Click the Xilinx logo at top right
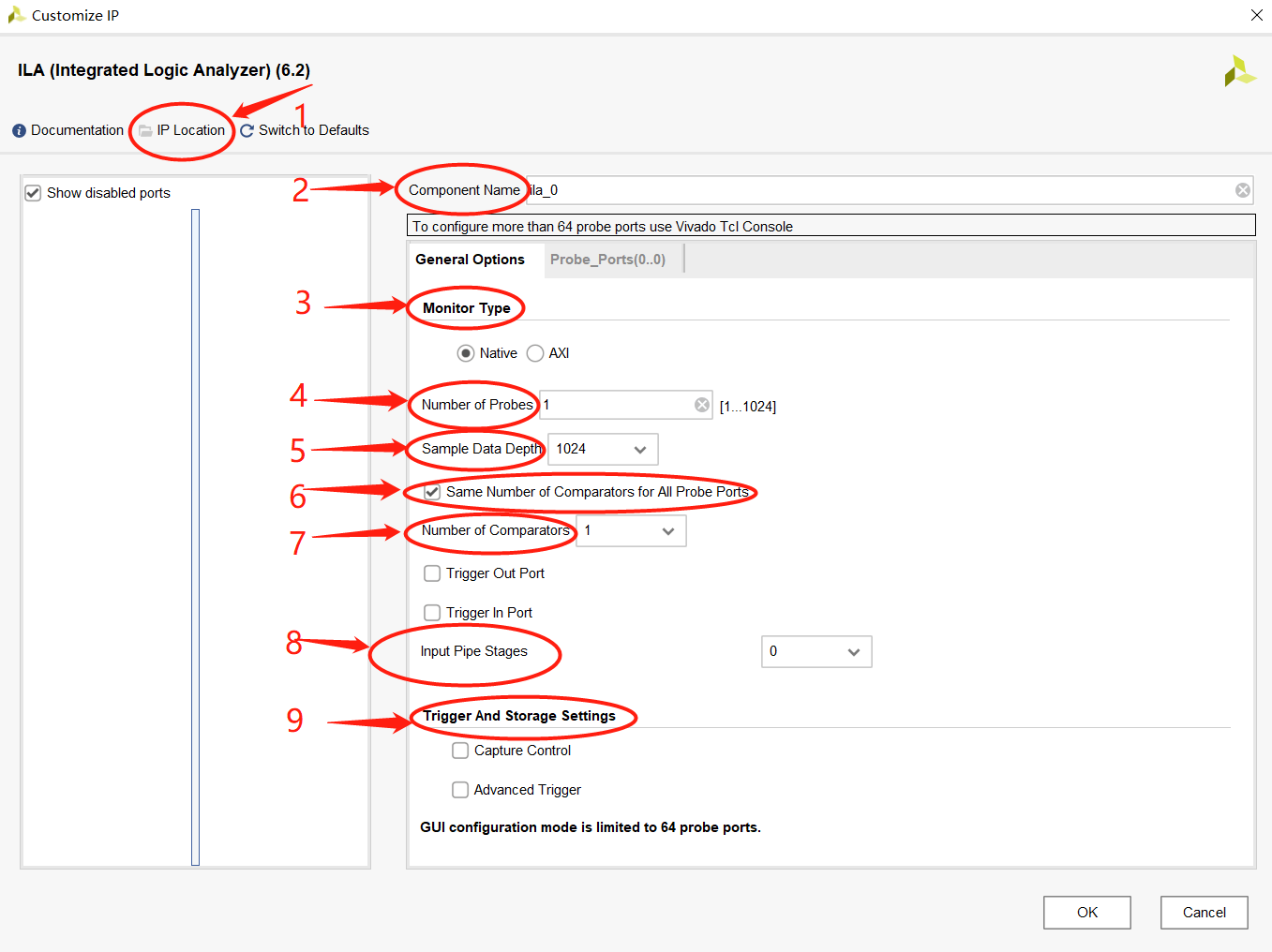This screenshot has width=1272, height=952. [x=1239, y=71]
